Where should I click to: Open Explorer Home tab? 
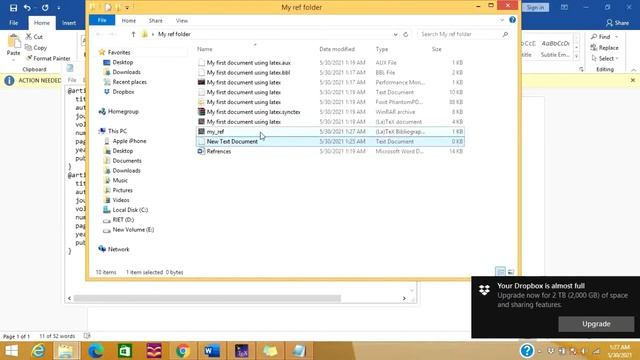(129, 20)
